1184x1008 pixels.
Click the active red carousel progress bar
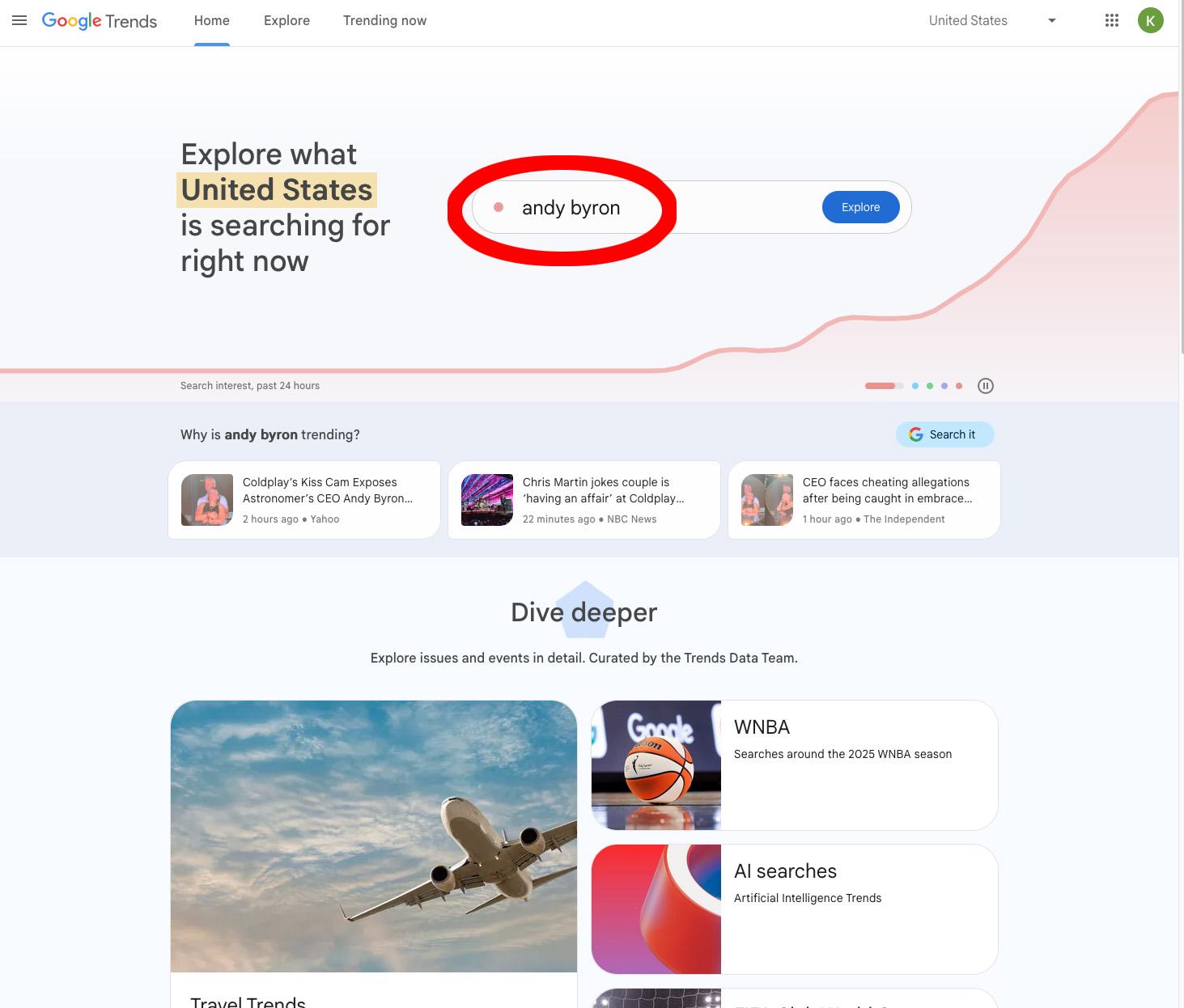click(884, 386)
